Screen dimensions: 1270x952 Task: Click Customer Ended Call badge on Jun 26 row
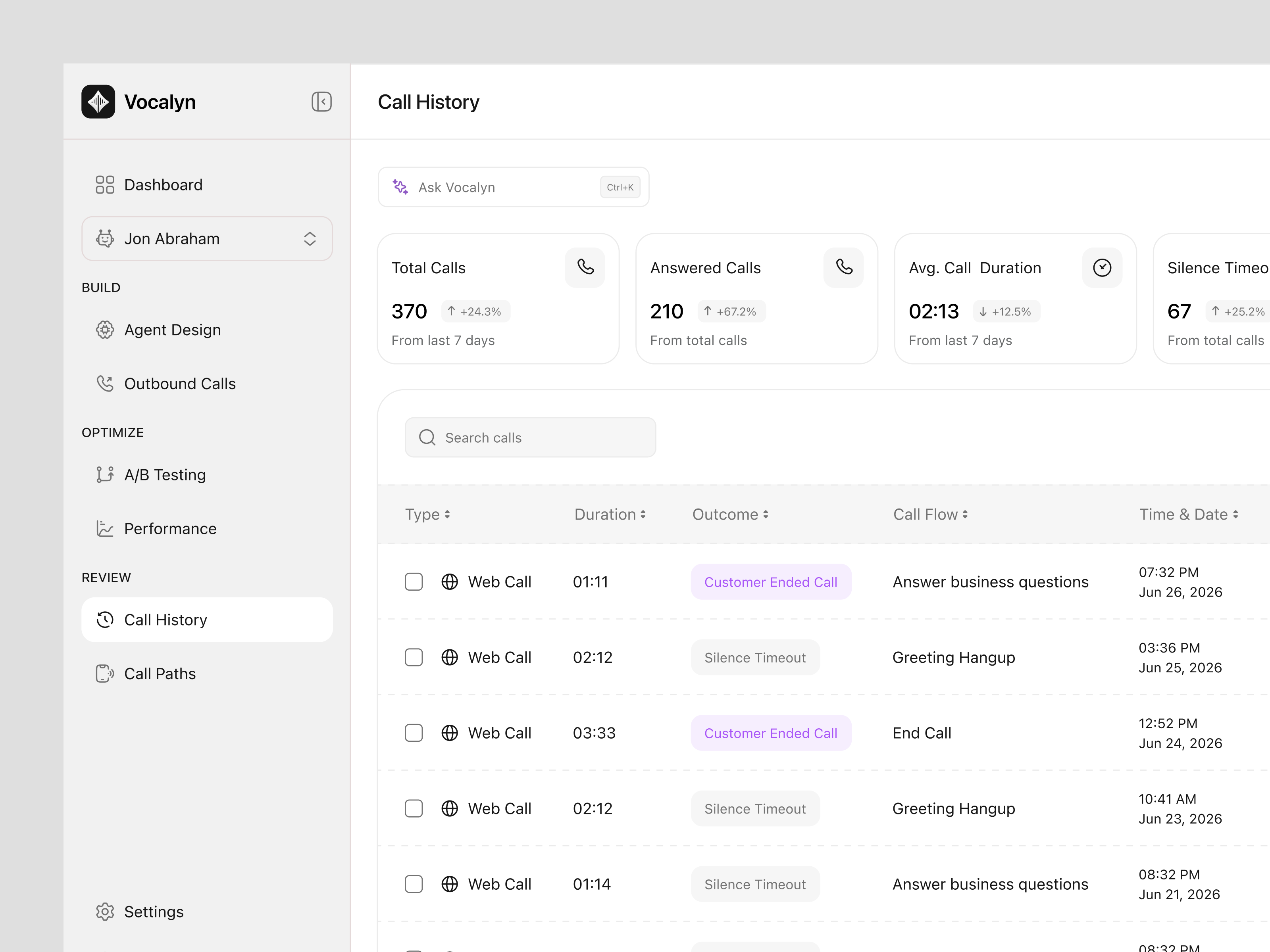click(x=771, y=582)
